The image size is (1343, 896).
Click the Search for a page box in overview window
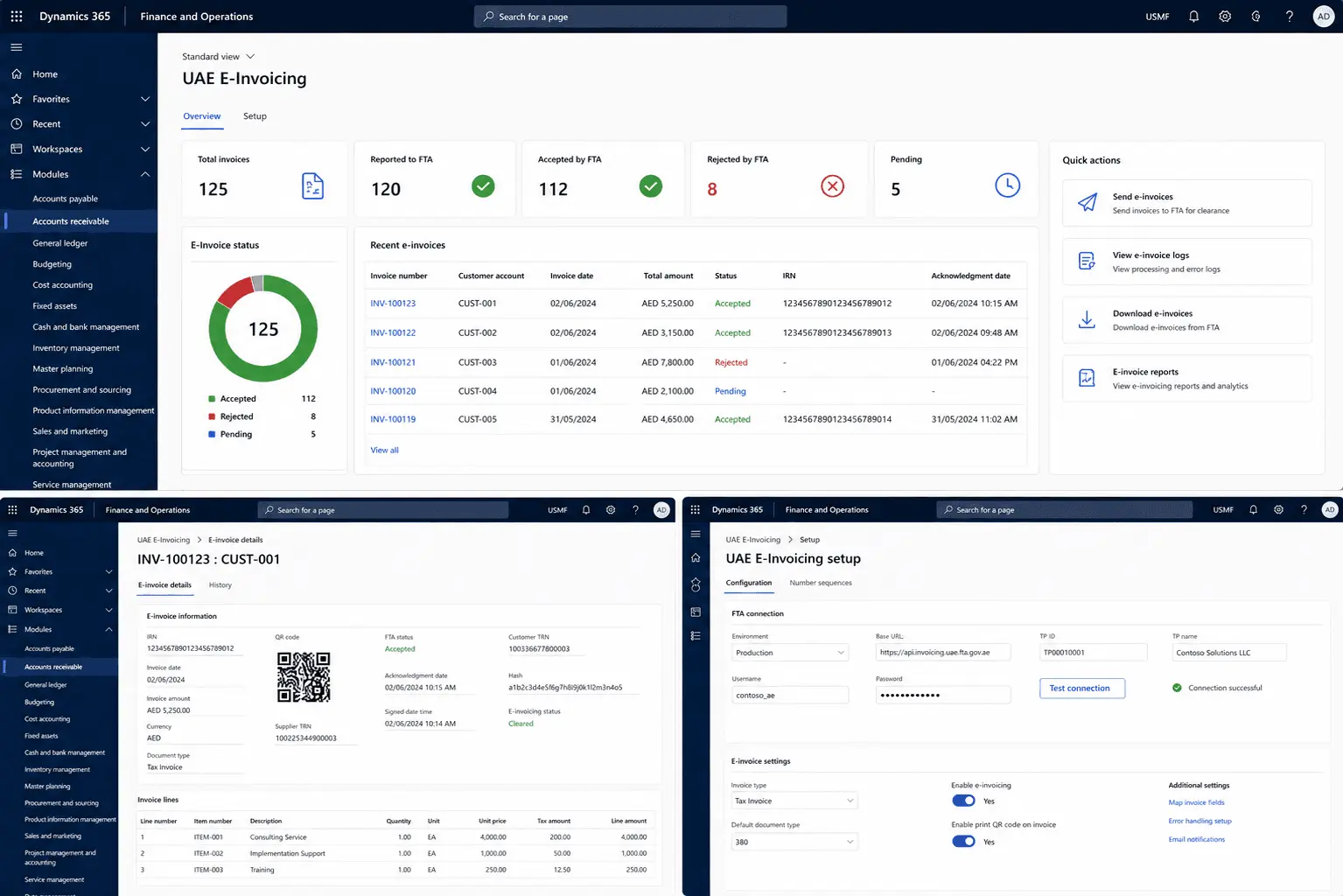tap(630, 17)
